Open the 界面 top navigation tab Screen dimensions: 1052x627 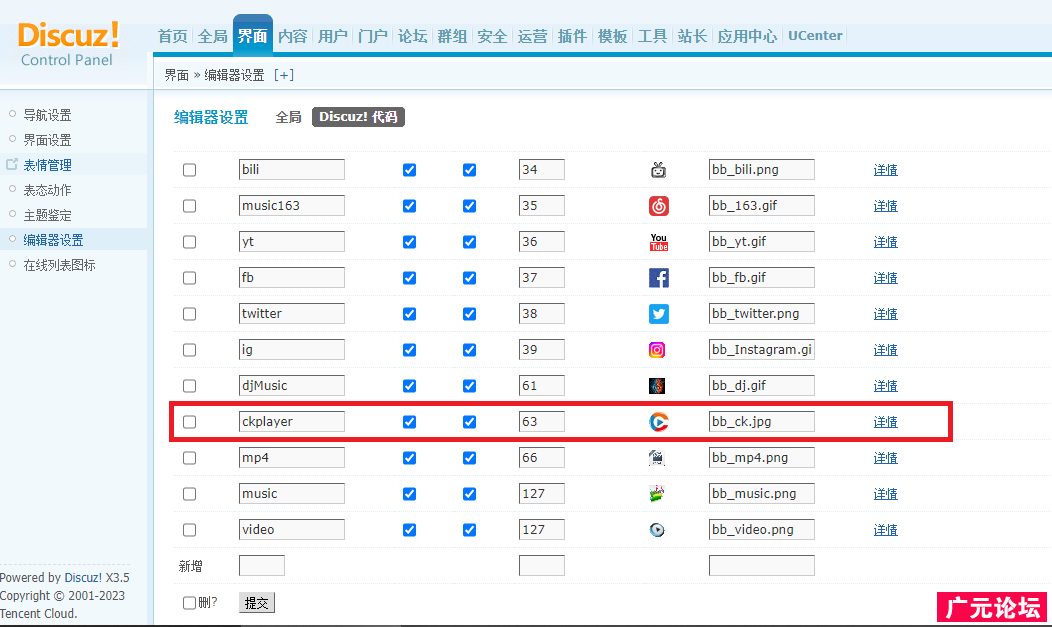(252, 36)
